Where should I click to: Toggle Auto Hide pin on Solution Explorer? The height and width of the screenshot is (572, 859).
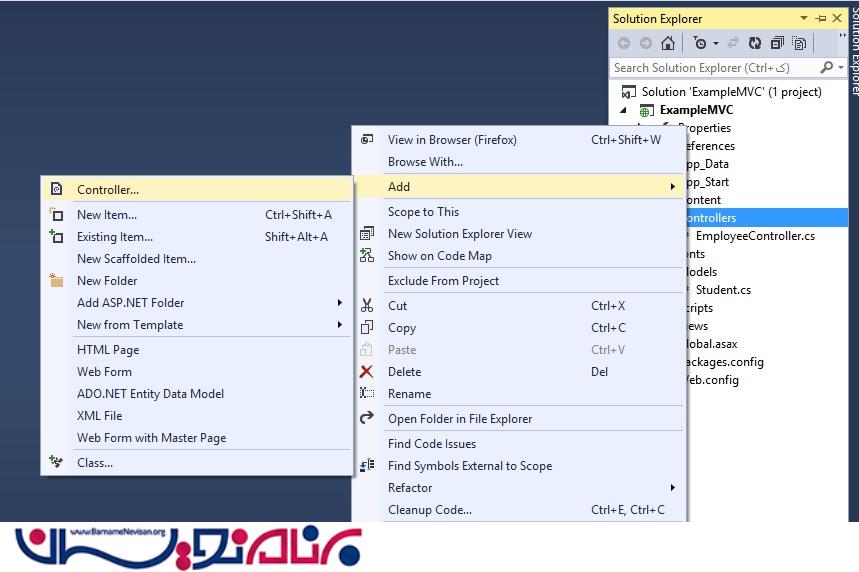[x=821, y=19]
